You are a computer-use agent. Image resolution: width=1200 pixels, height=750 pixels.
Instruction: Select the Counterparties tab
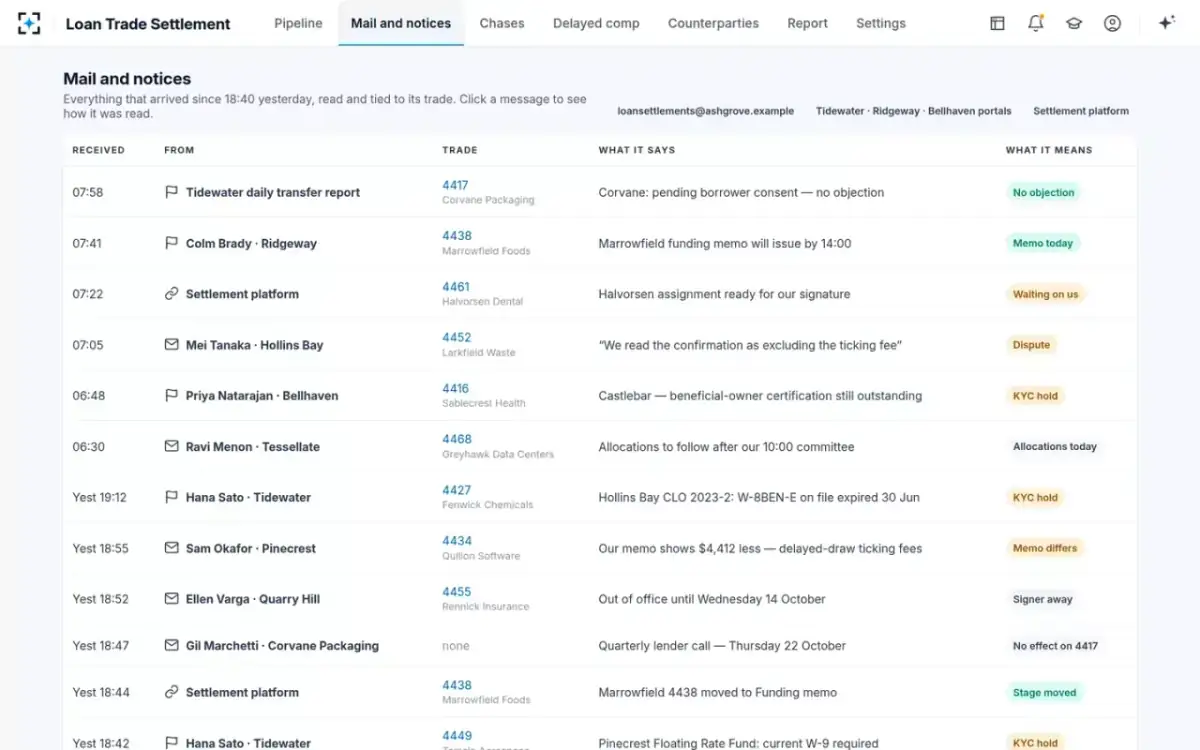[713, 23]
